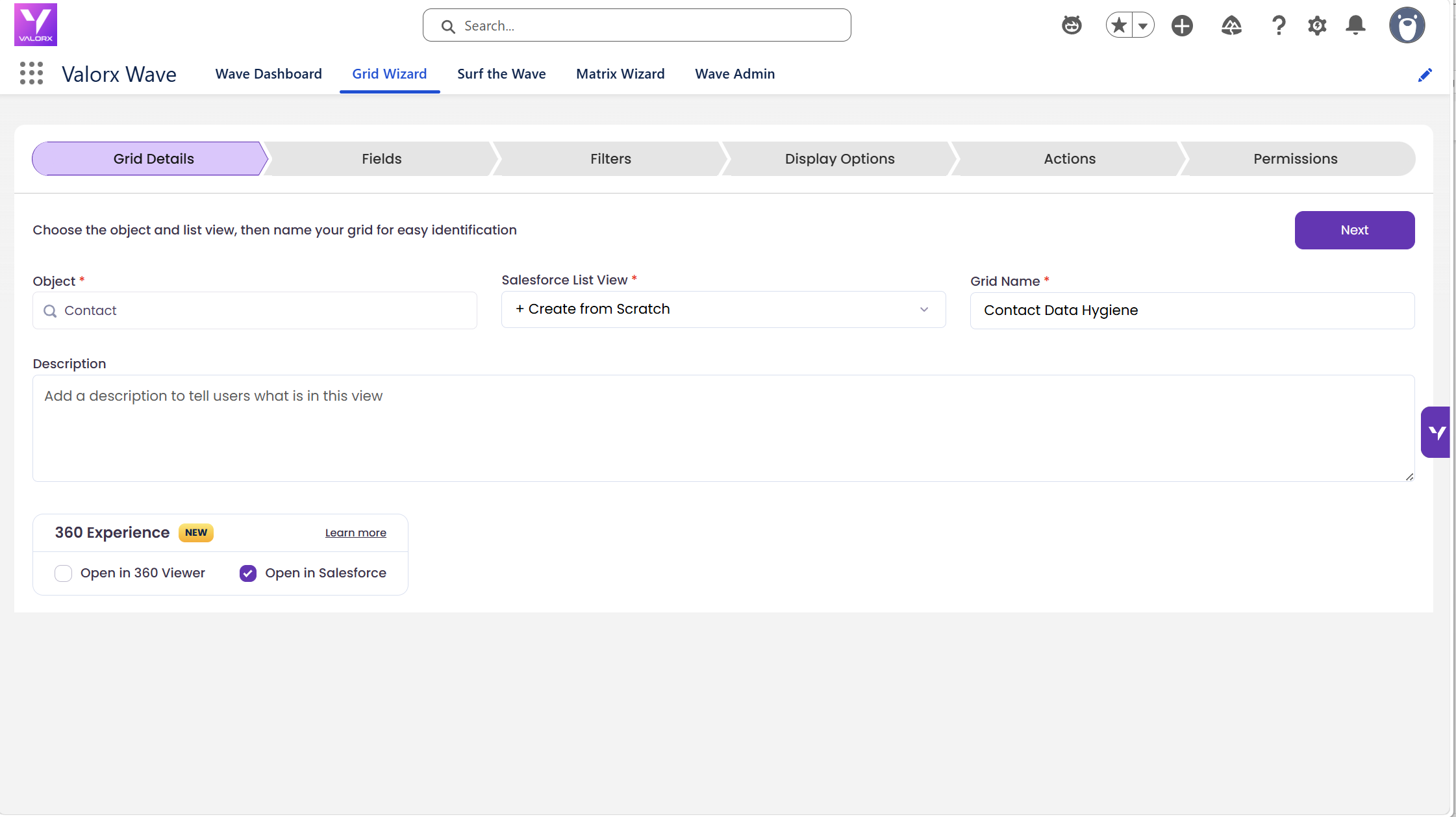The height and width of the screenshot is (817, 1456).
Task: Click the Valorx Wave app name
Action: pyautogui.click(x=119, y=74)
